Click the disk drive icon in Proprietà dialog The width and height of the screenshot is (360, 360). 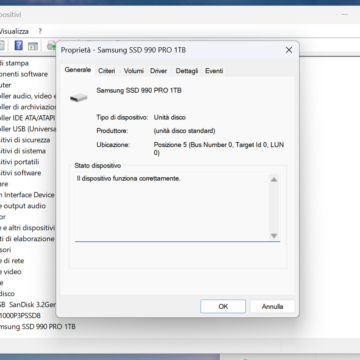click(x=79, y=98)
